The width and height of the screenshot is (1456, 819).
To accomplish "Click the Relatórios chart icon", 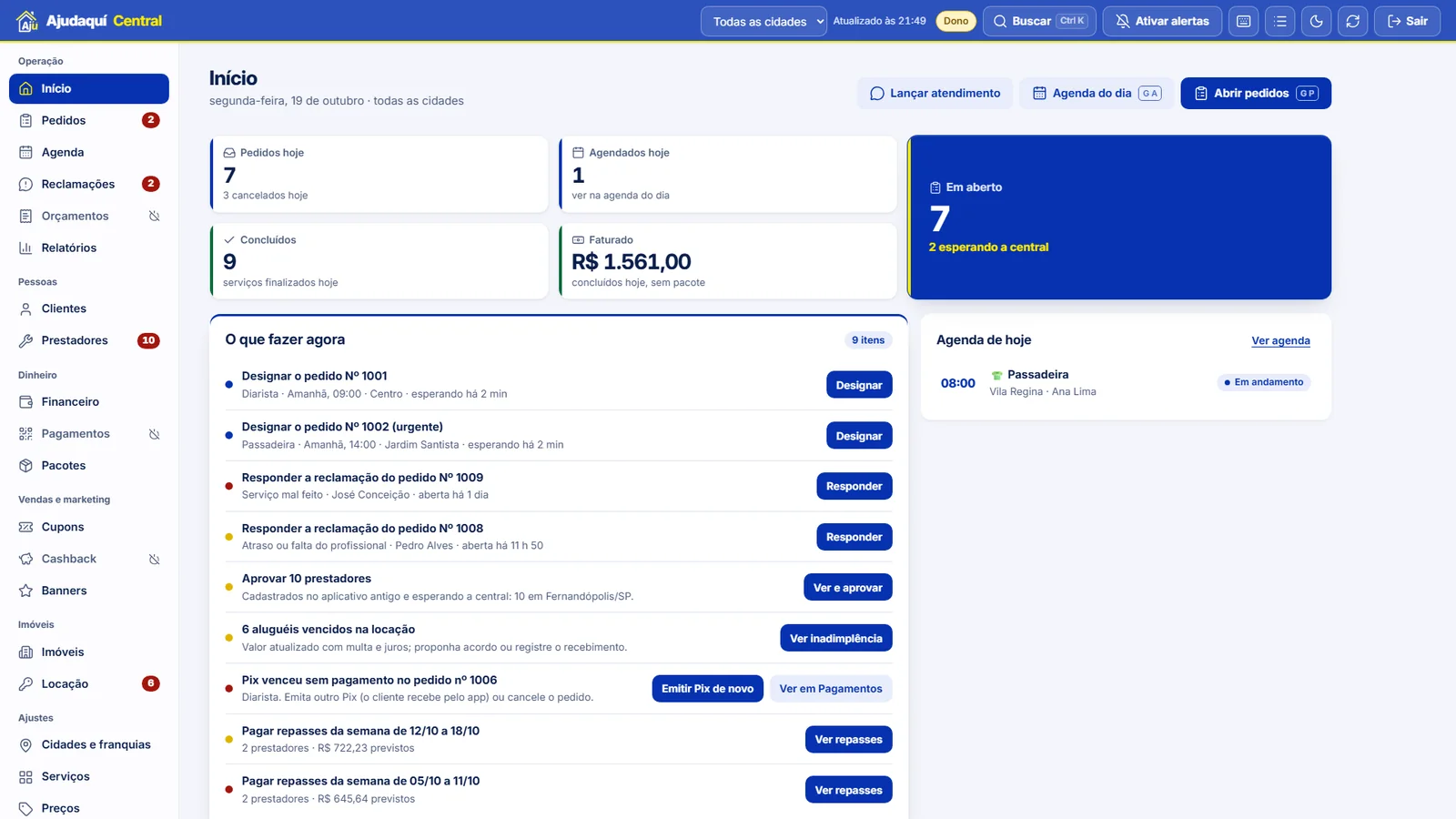I will [x=25, y=248].
